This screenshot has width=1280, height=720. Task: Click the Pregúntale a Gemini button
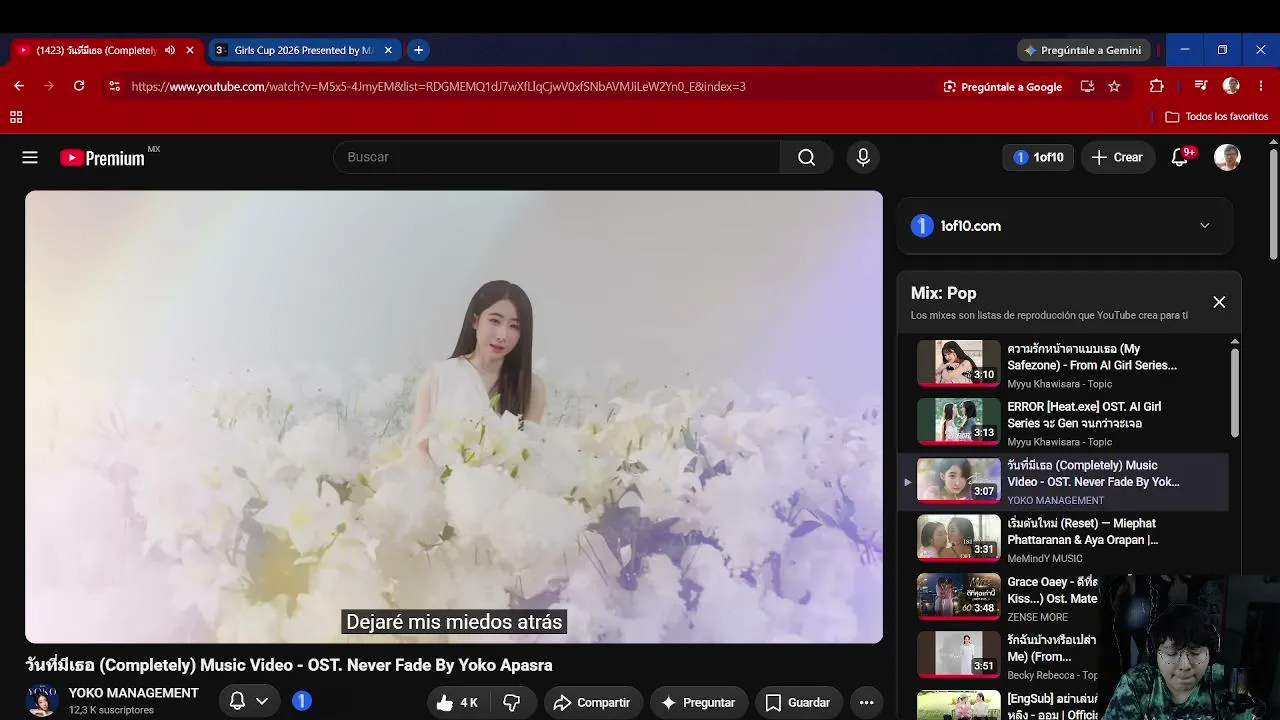[x=1083, y=50]
